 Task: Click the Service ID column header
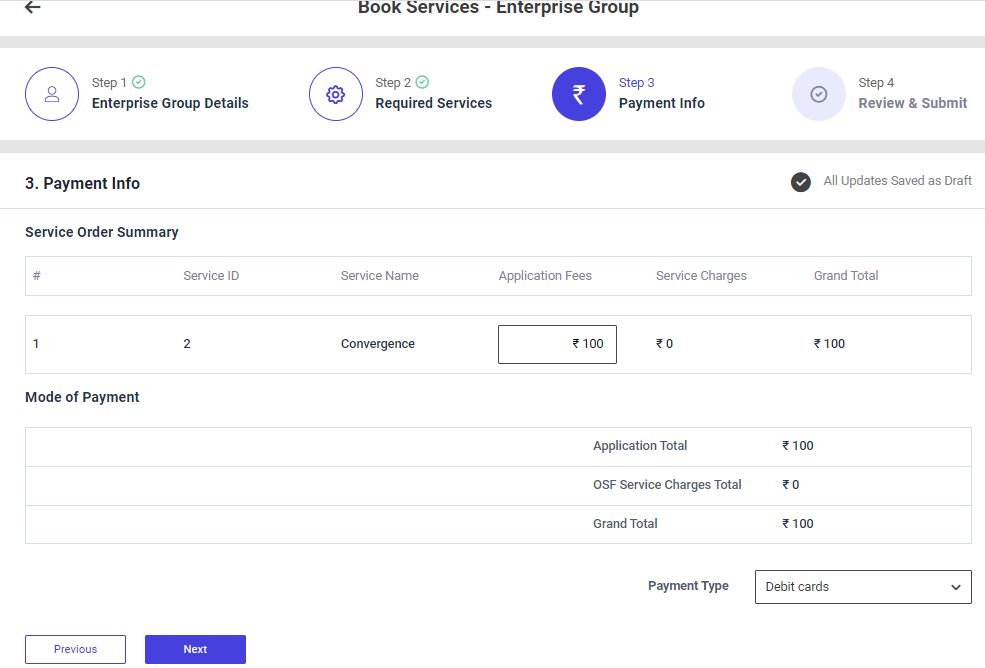click(211, 276)
